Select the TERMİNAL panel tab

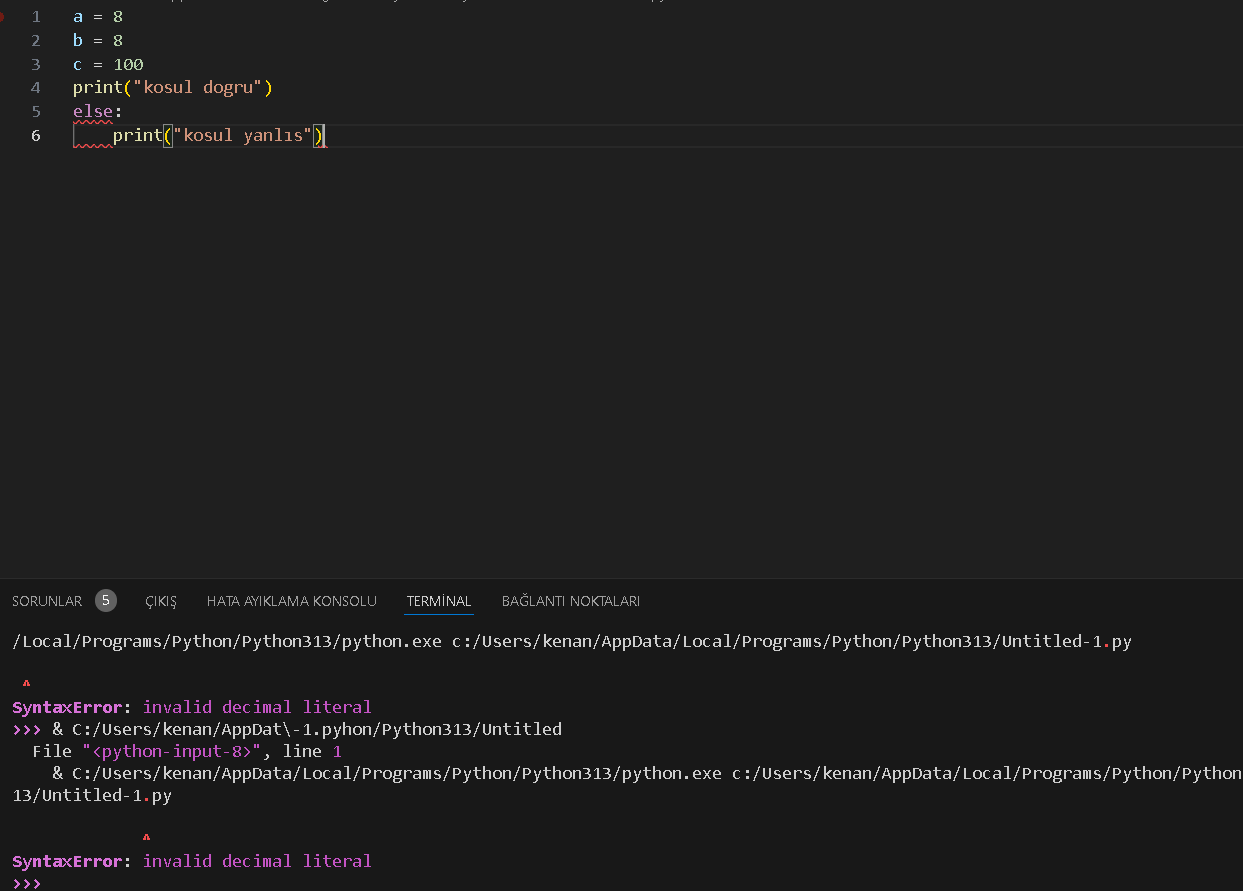click(x=439, y=601)
